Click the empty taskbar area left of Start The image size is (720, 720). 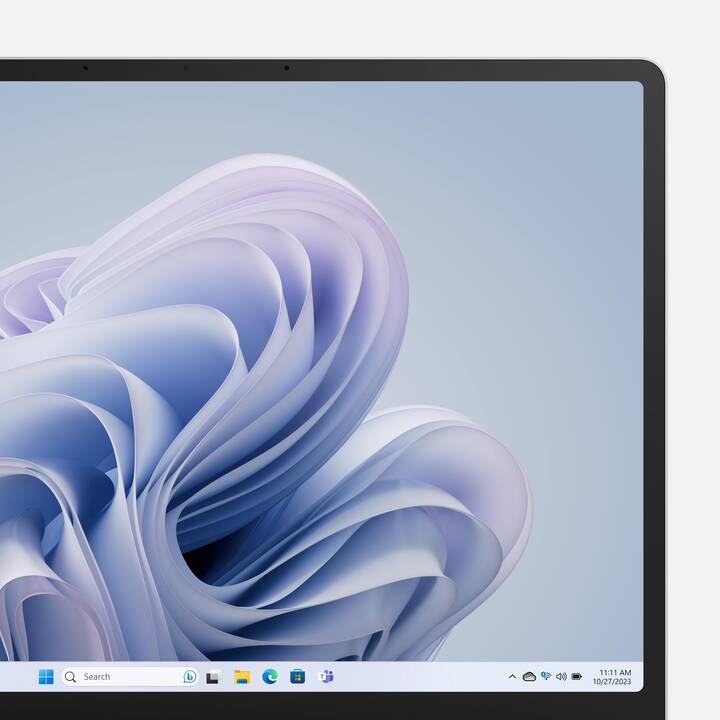[x=15, y=677]
